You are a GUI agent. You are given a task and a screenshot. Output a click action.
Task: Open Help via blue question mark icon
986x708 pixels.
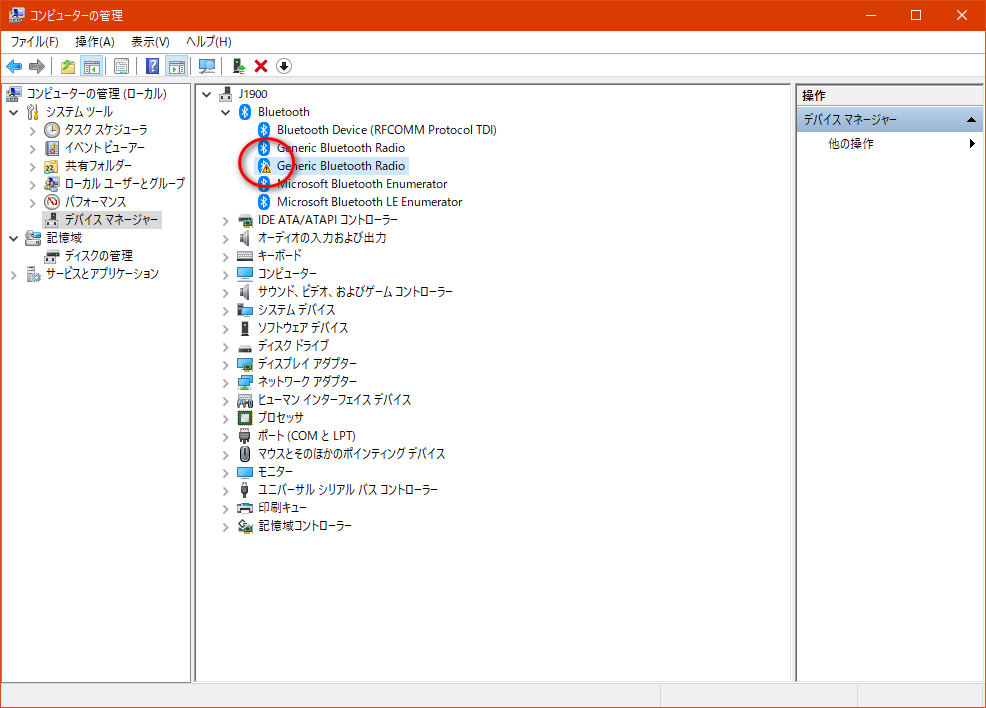(153, 66)
